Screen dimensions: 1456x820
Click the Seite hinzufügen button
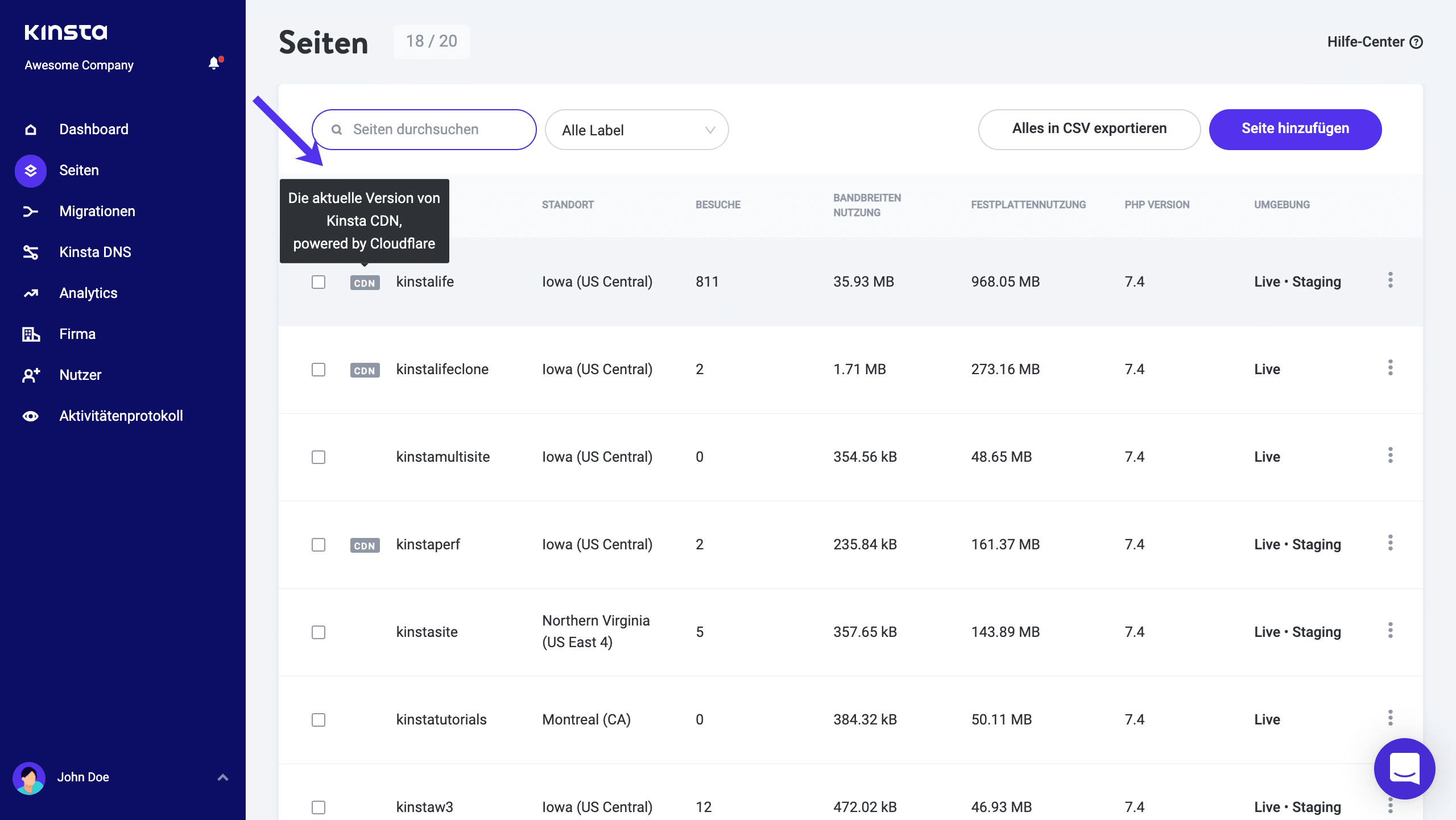click(1294, 129)
